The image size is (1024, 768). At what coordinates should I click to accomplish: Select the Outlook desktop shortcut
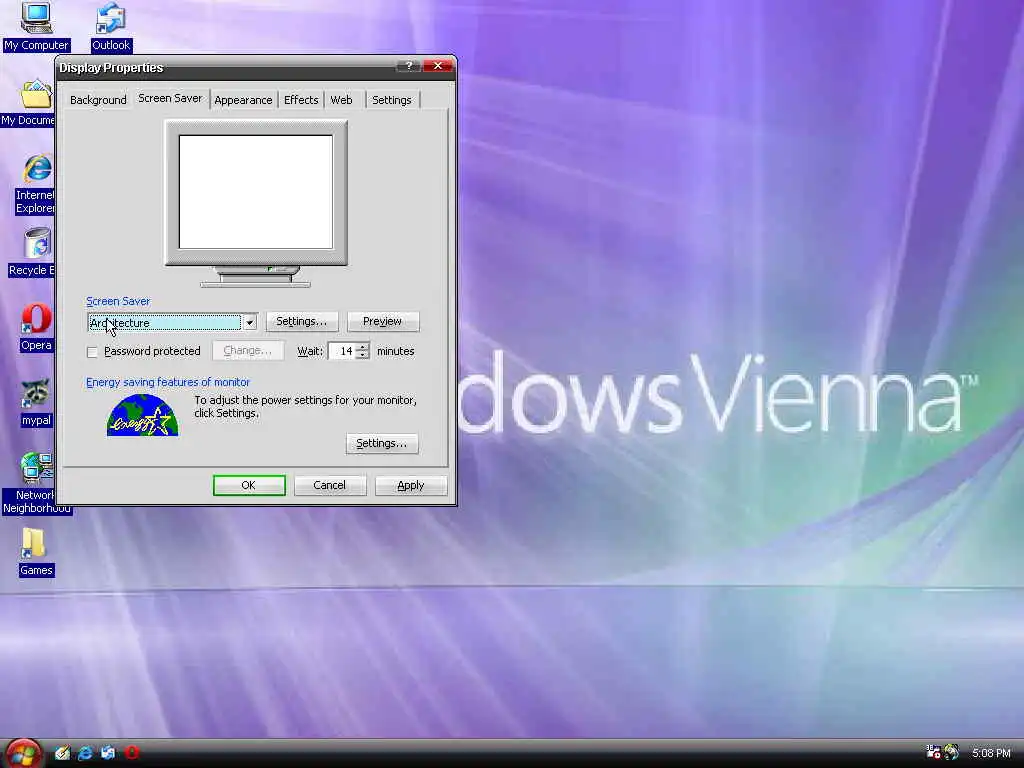(110, 26)
